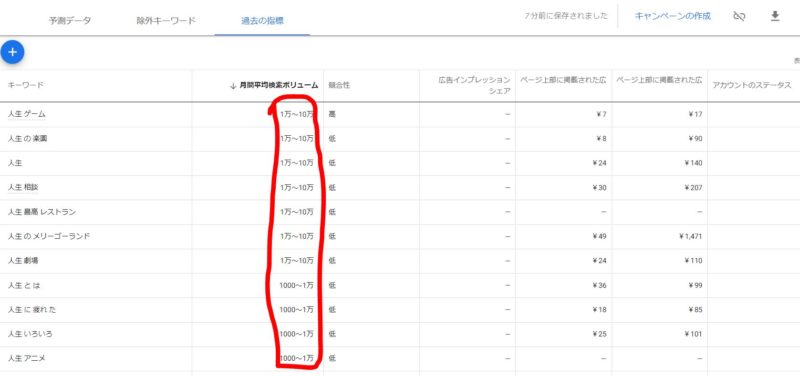Click the ¥85 bid for 人生 に 疲れ た
Screen dimensions: 800x376
(x=696, y=310)
